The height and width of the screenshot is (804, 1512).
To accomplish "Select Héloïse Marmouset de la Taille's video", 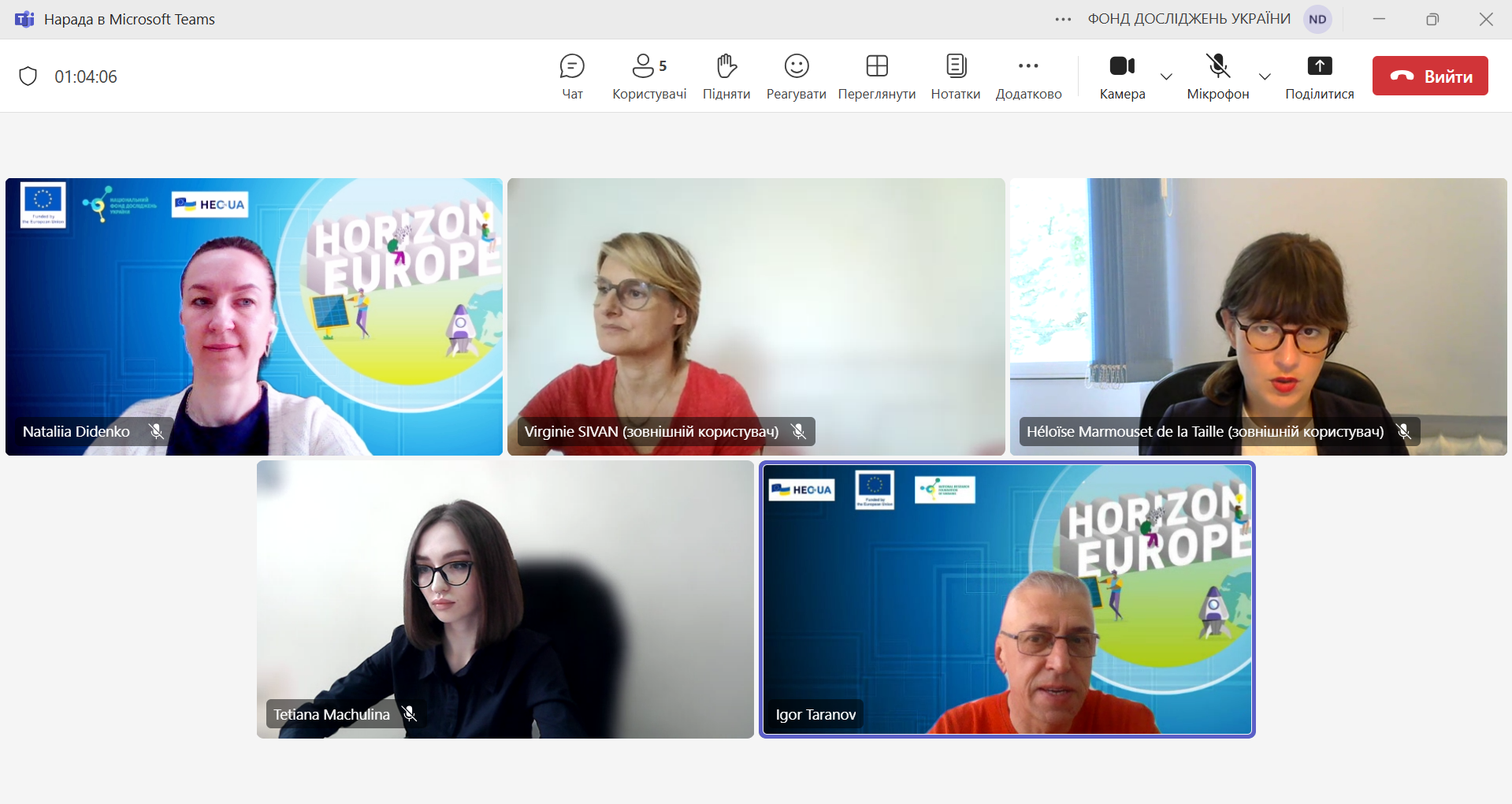I will pos(1258,317).
